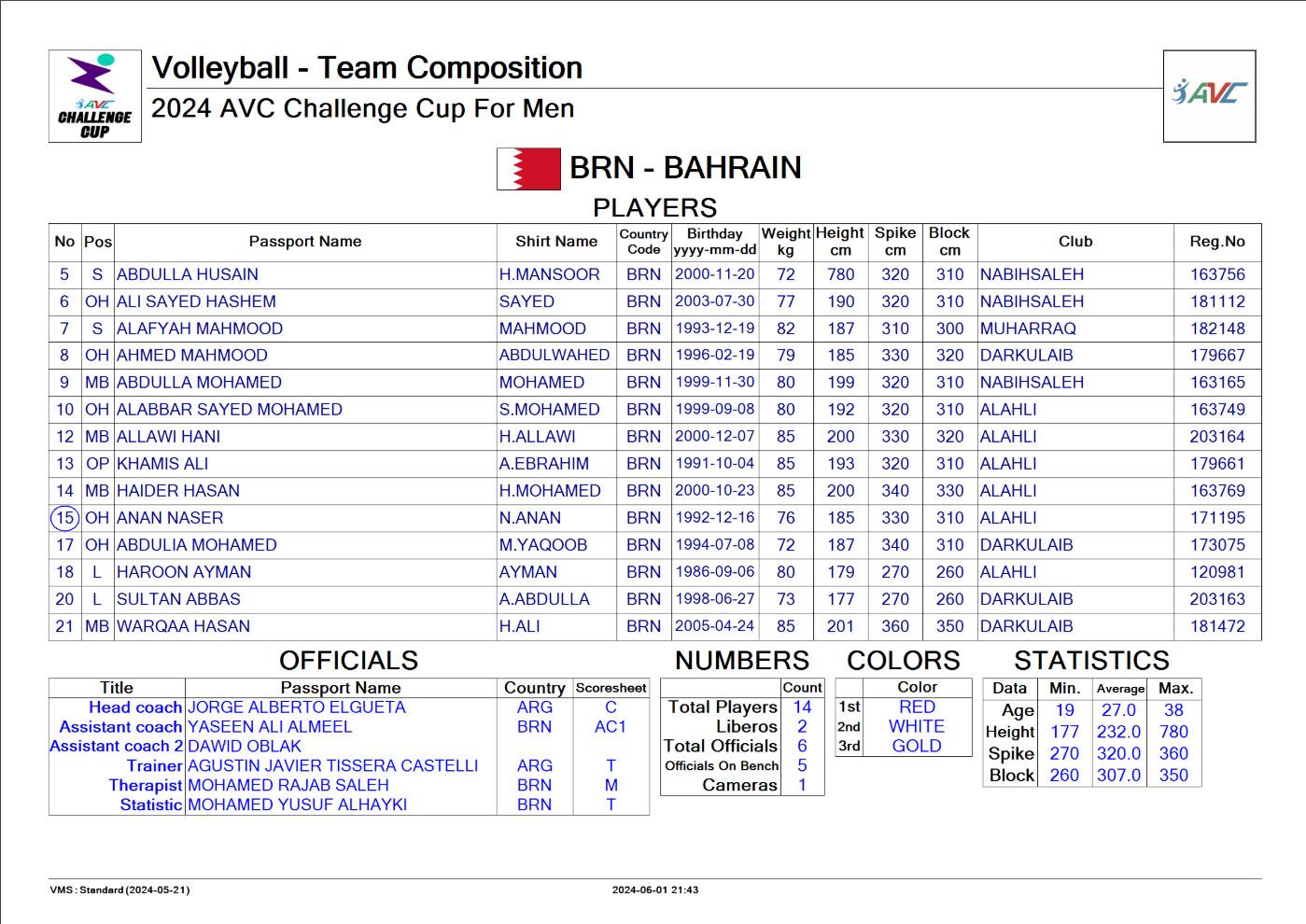Image resolution: width=1306 pixels, height=924 pixels.
Task: Click birthday 1986-09-06
Action: [714, 572]
